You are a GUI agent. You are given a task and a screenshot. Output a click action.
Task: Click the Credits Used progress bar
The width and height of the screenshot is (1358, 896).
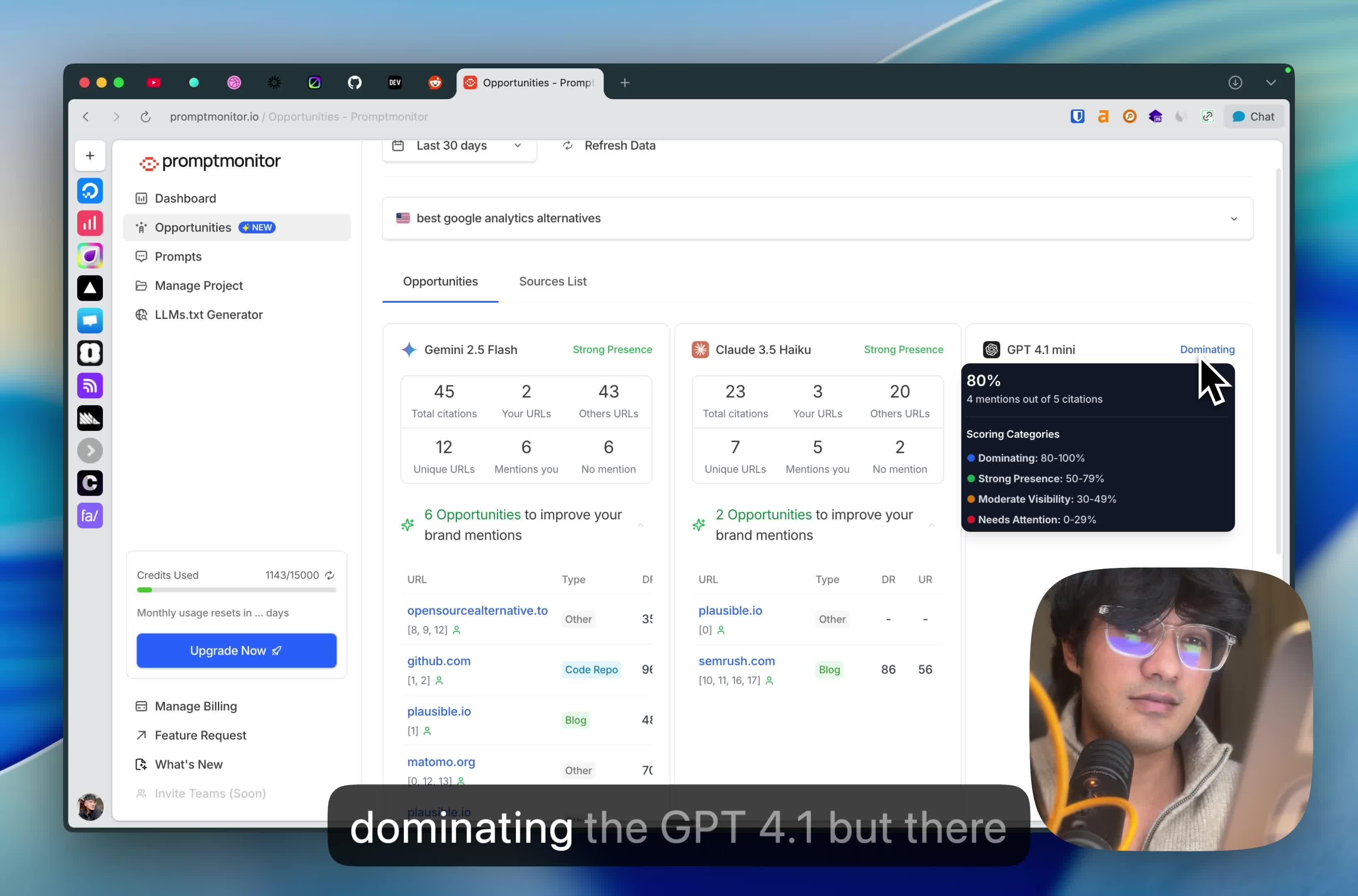coord(237,590)
